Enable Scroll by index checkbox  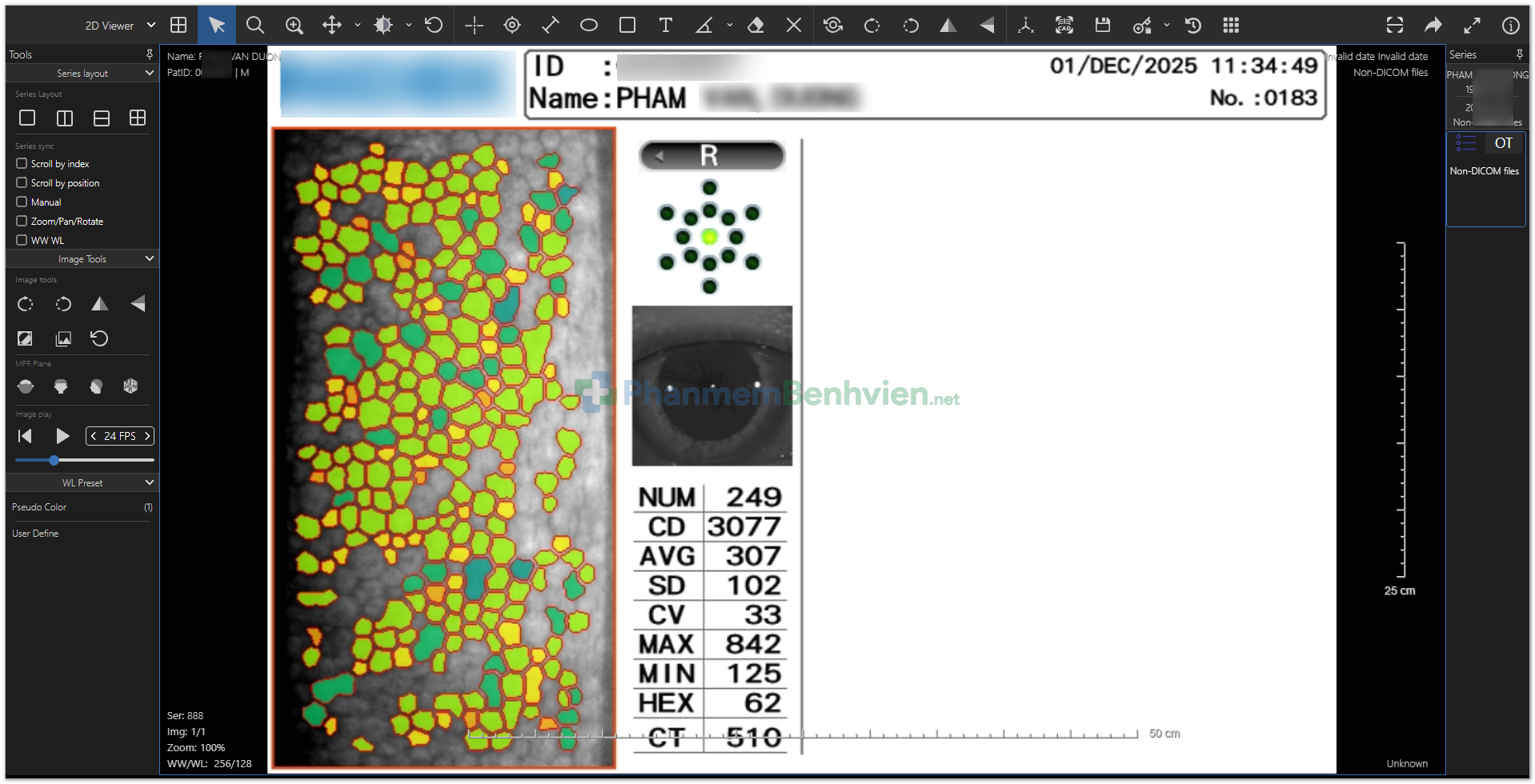22,163
